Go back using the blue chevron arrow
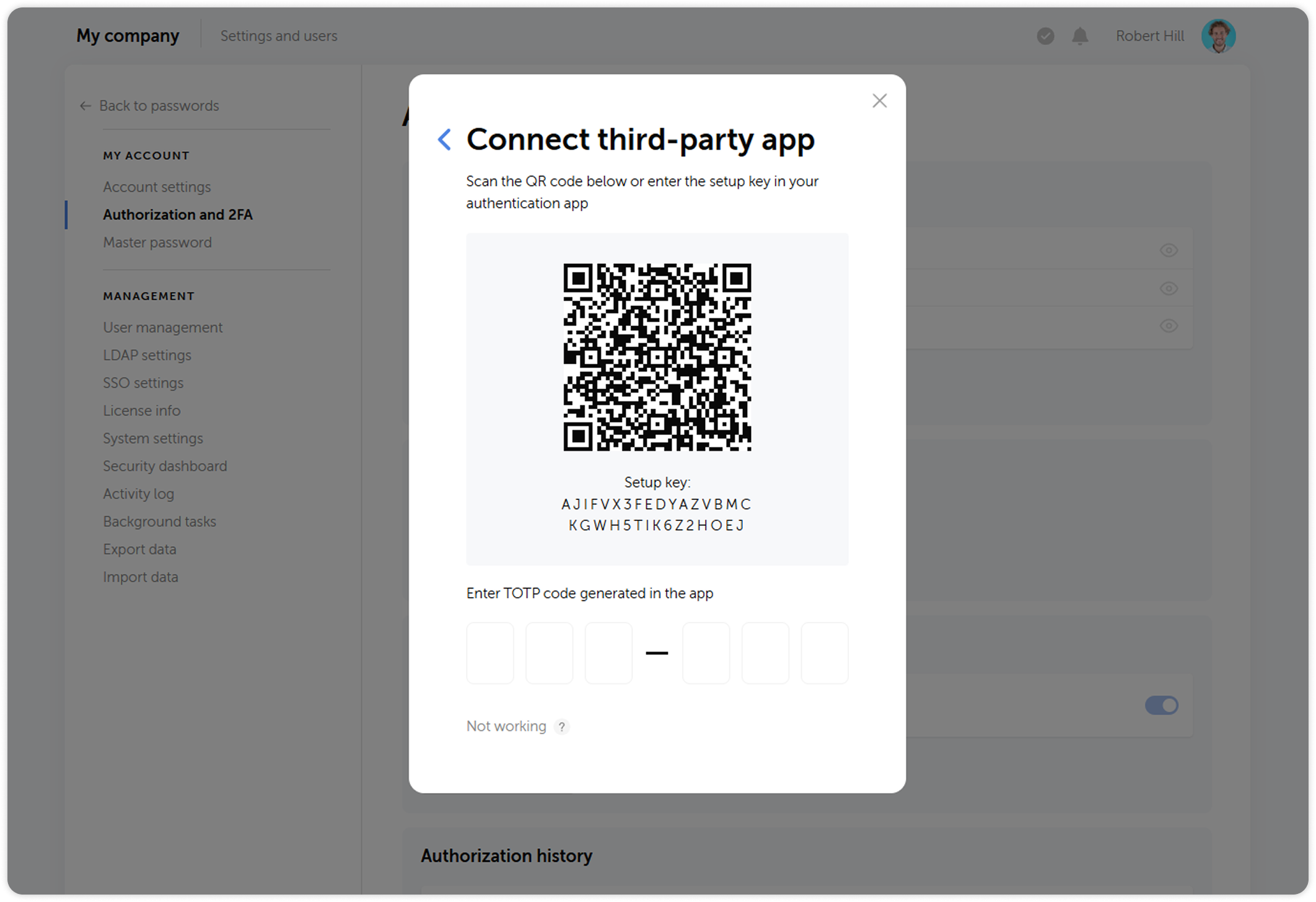 444,139
